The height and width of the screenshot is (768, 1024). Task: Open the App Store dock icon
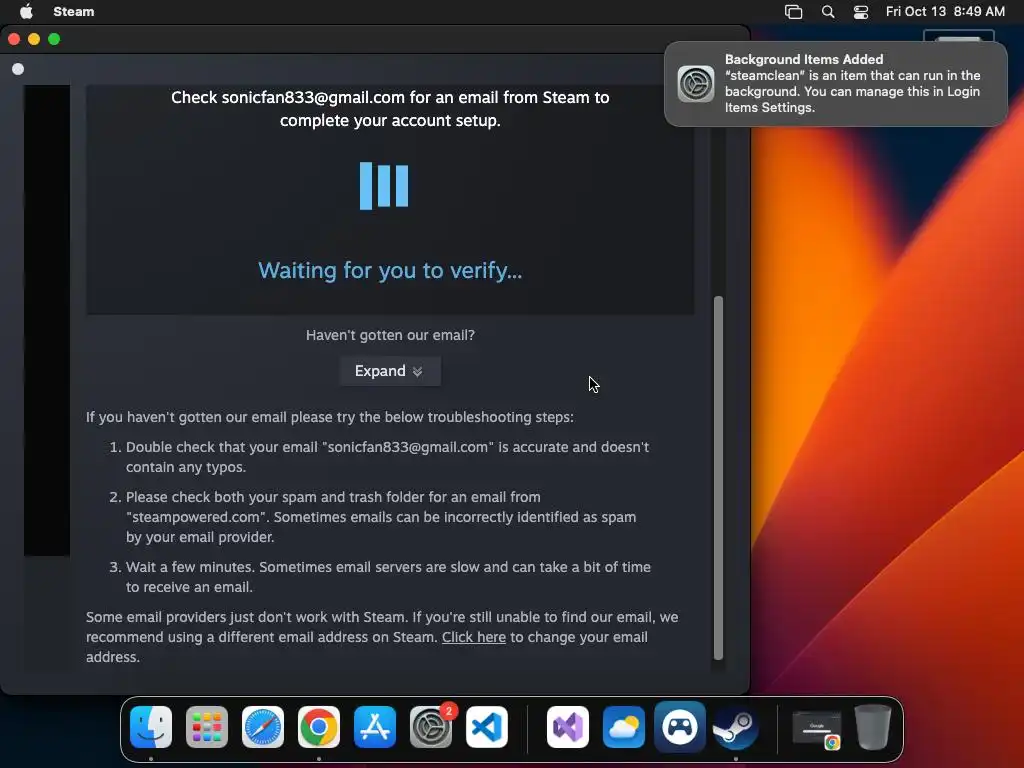click(x=375, y=727)
